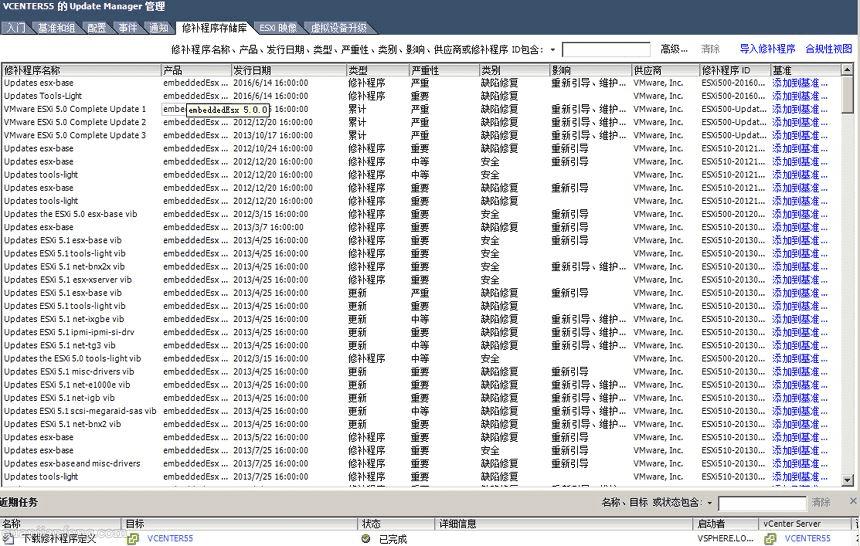The height and width of the screenshot is (546, 860).
Task: Sort by the 修补程序名称 column header
Action: tap(81, 70)
